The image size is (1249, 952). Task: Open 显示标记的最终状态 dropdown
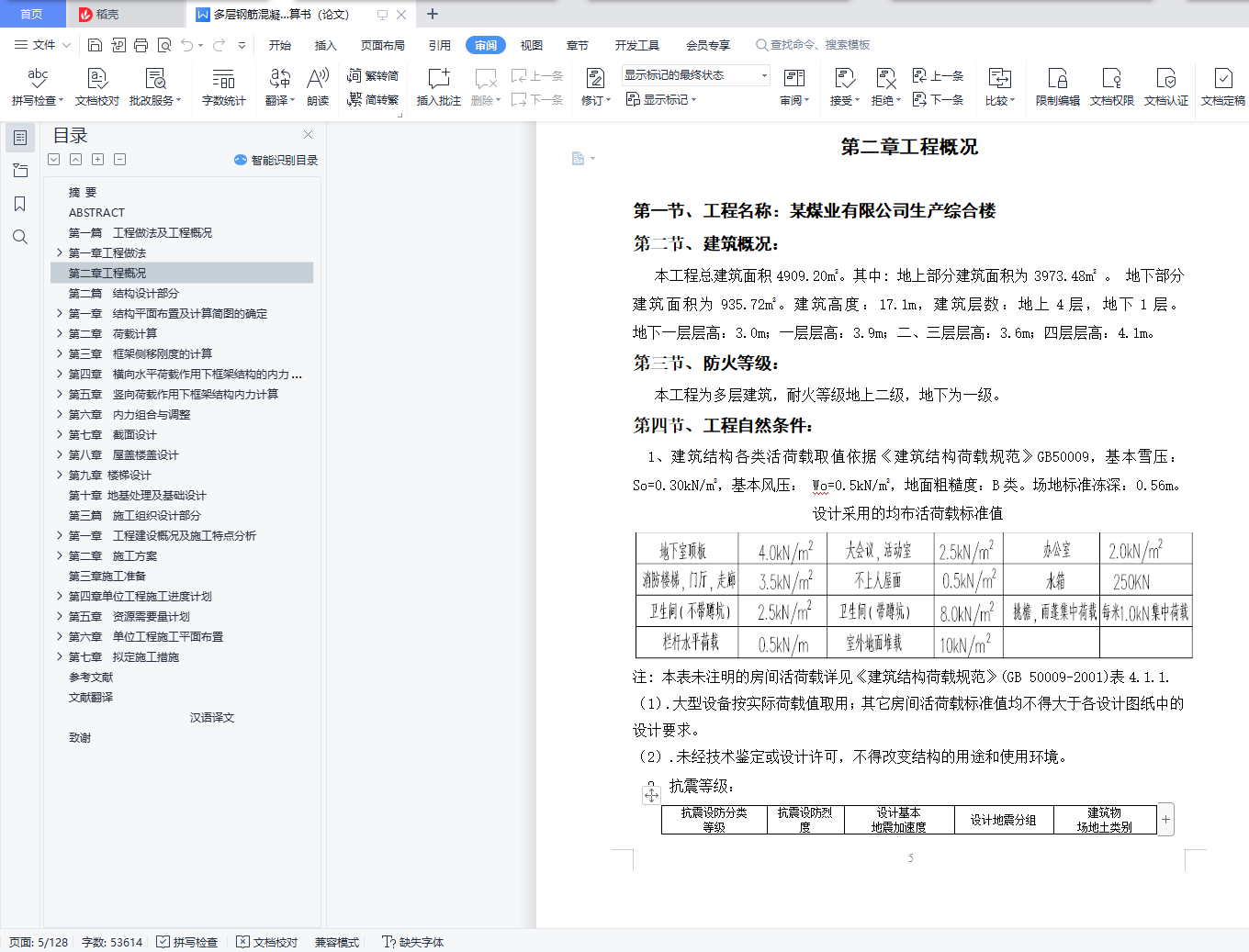(696, 75)
